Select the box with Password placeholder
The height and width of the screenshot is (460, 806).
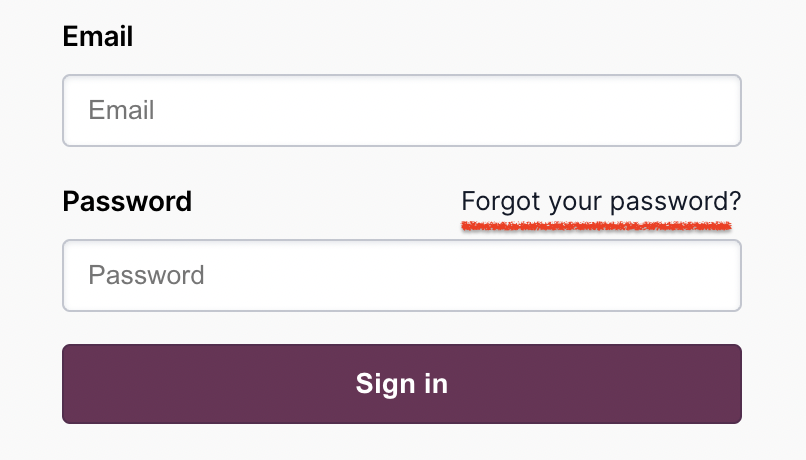(x=401, y=275)
